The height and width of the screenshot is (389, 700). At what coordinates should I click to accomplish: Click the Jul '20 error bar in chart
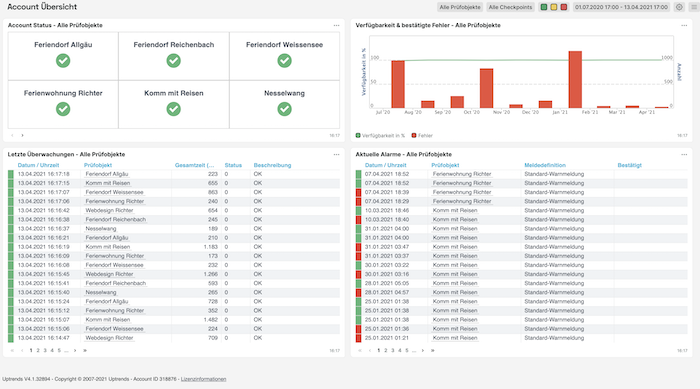(398, 84)
